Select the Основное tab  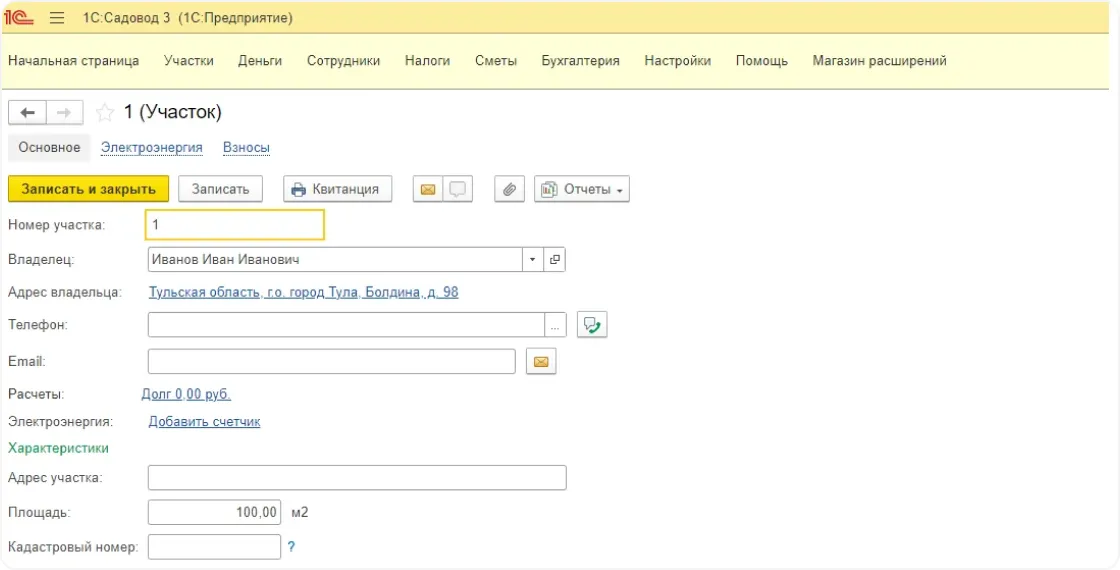click(x=49, y=148)
